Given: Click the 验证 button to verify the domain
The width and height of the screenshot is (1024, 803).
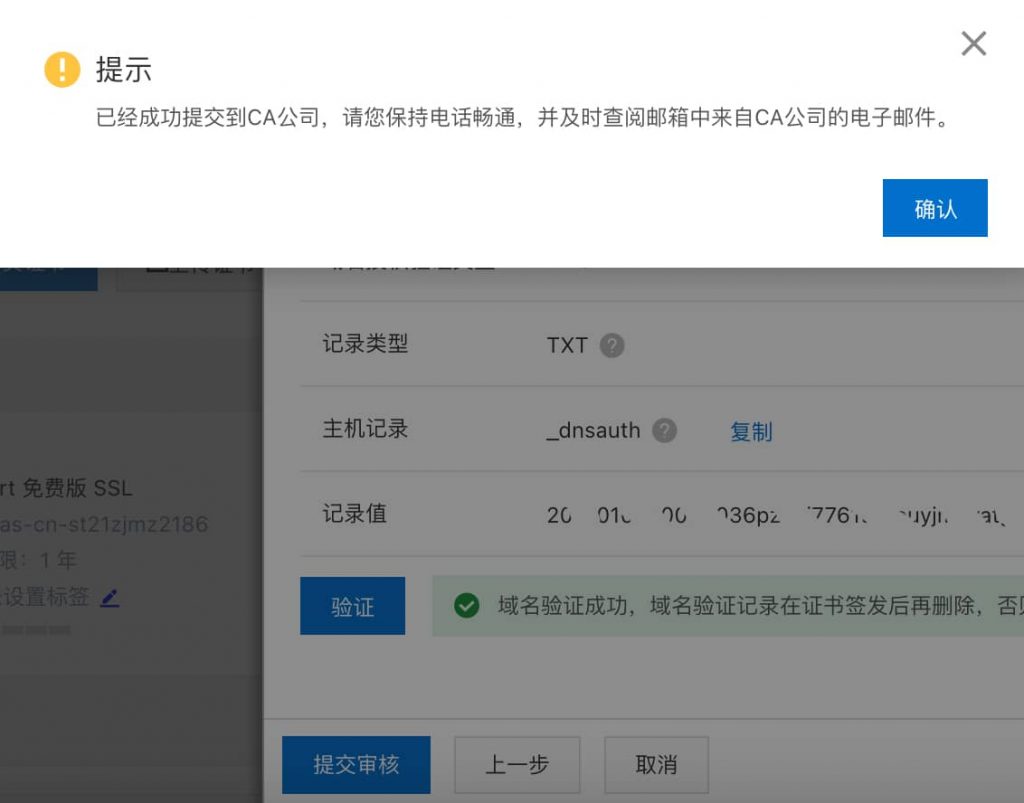Looking at the screenshot, I should coord(352,606).
